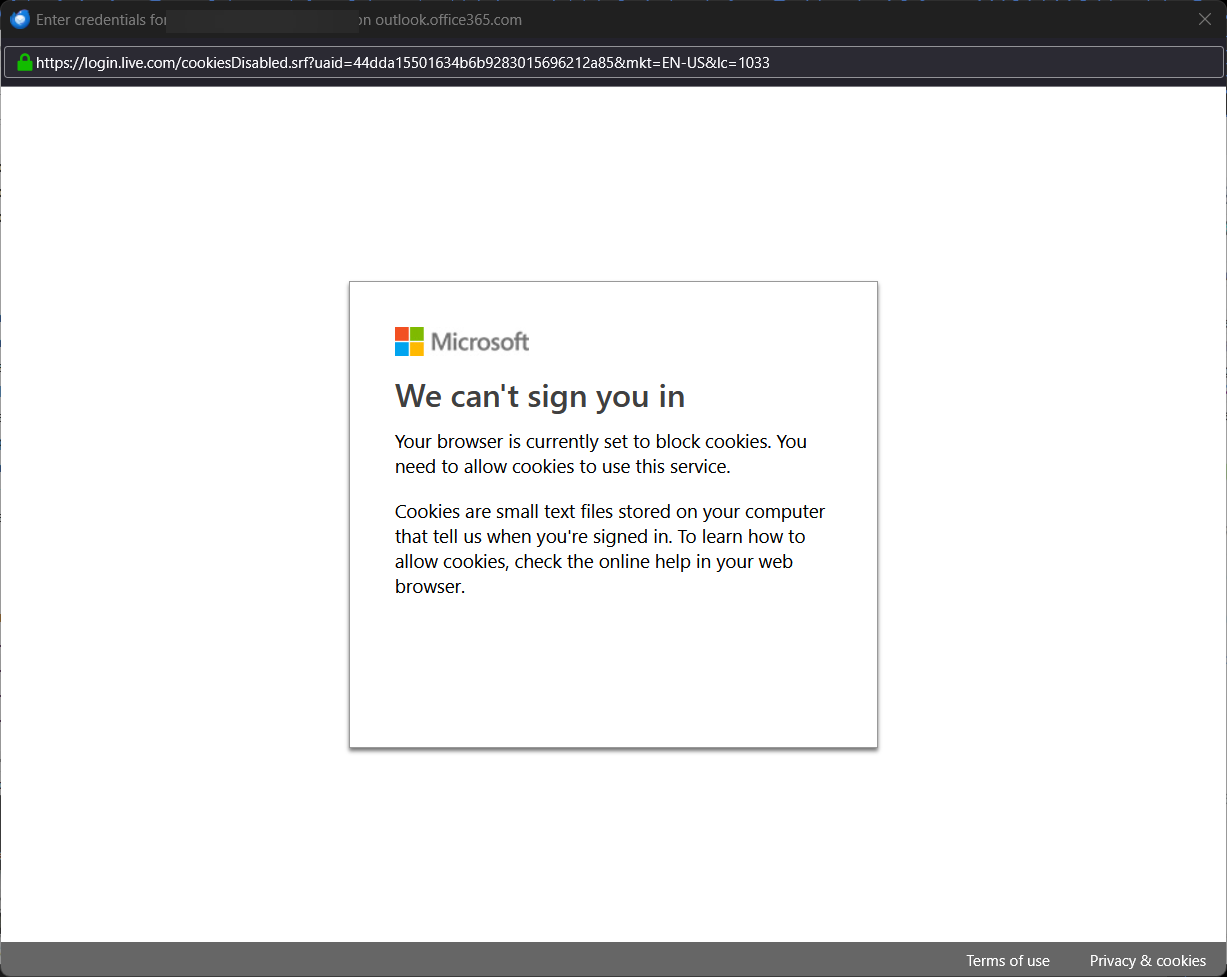Click the "We can't sign you in" heading
This screenshot has height=977, width=1227.
540,397
